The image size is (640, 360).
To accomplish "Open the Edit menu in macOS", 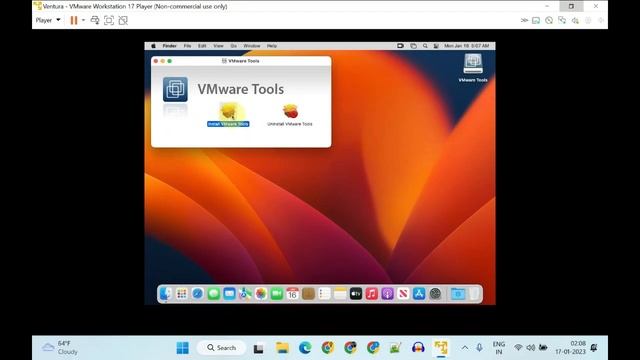I will pos(202,46).
